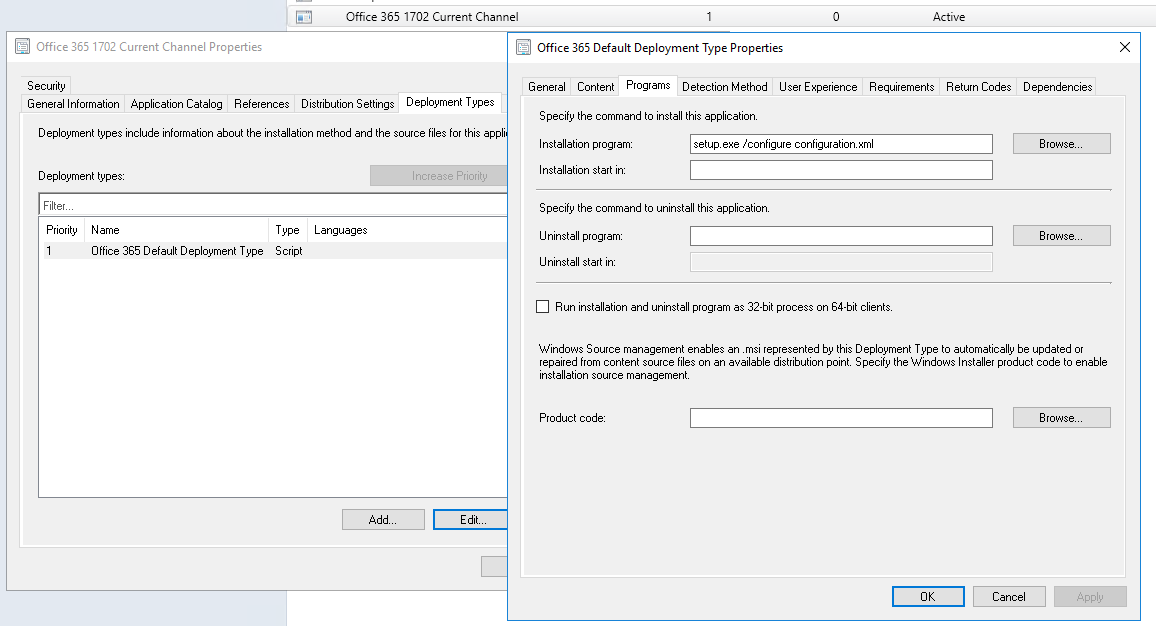Click the application icon beside Office 365 1702 Current Channel row
The height and width of the screenshot is (626, 1156).
pyautogui.click(x=304, y=17)
